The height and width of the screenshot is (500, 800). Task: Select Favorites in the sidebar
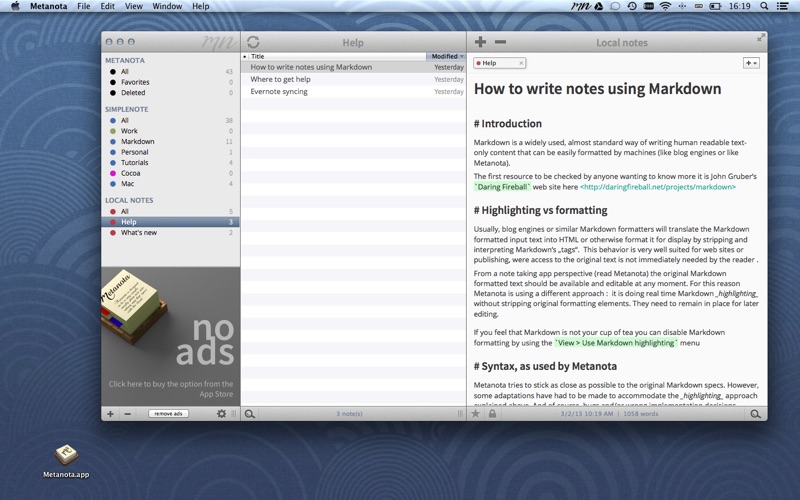click(170, 82)
